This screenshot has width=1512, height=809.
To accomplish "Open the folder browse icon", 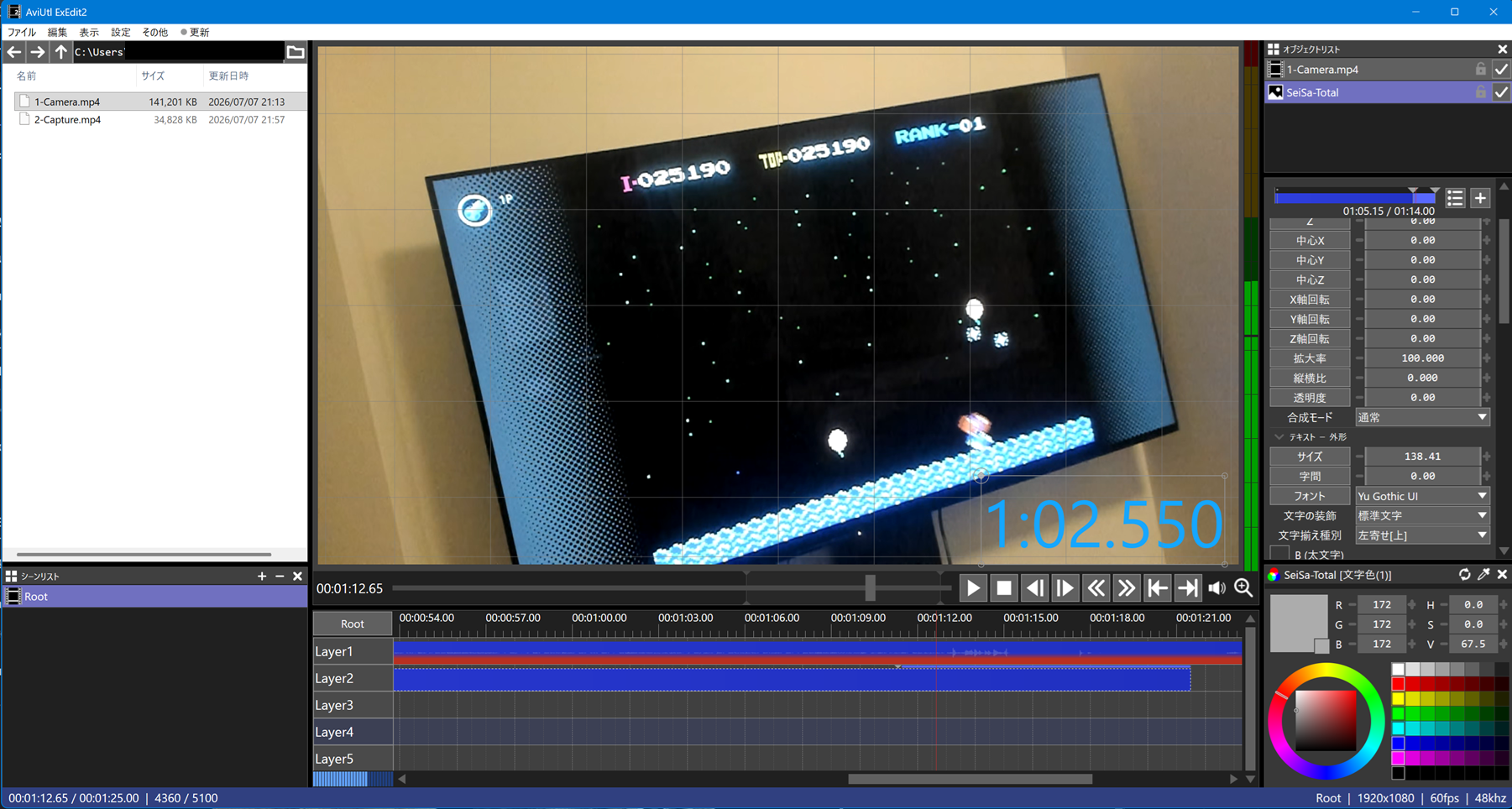I will tap(296, 52).
